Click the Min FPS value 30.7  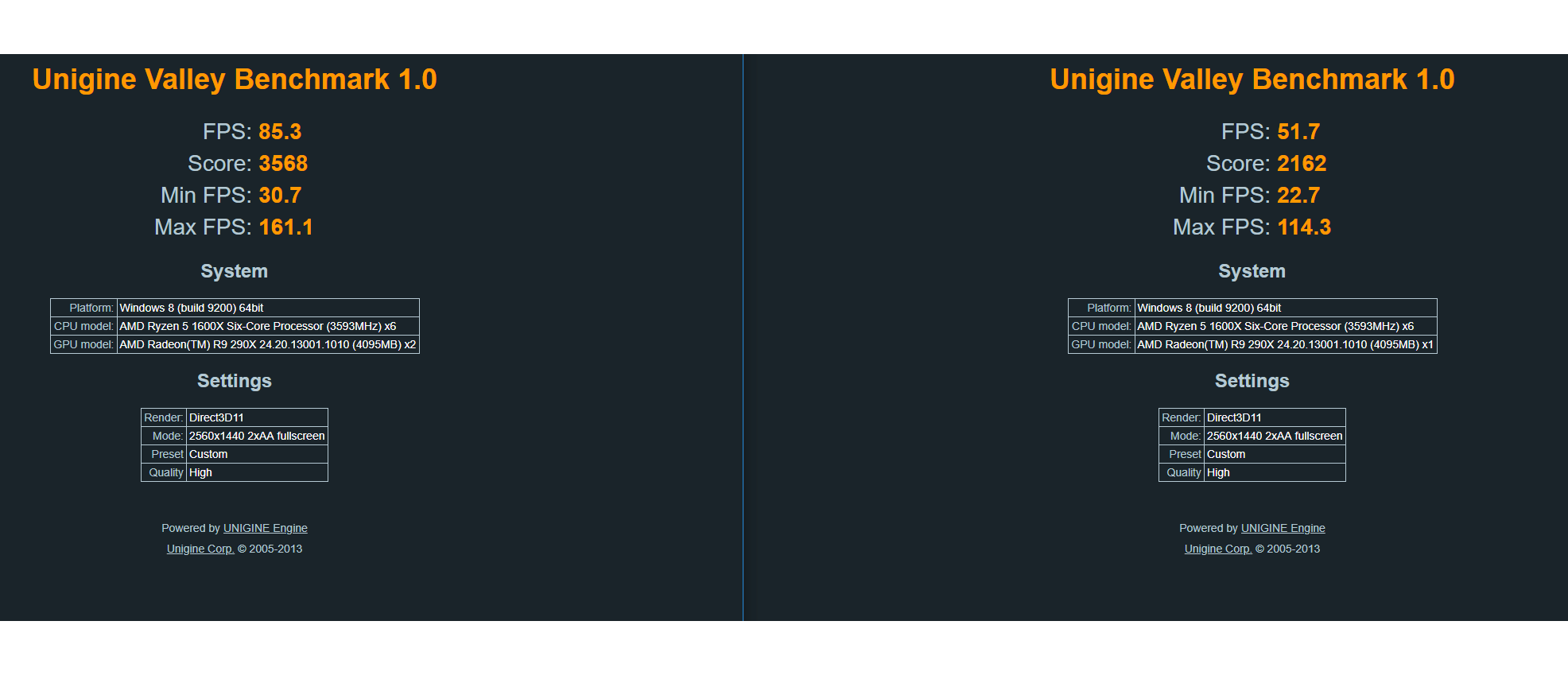click(x=280, y=195)
